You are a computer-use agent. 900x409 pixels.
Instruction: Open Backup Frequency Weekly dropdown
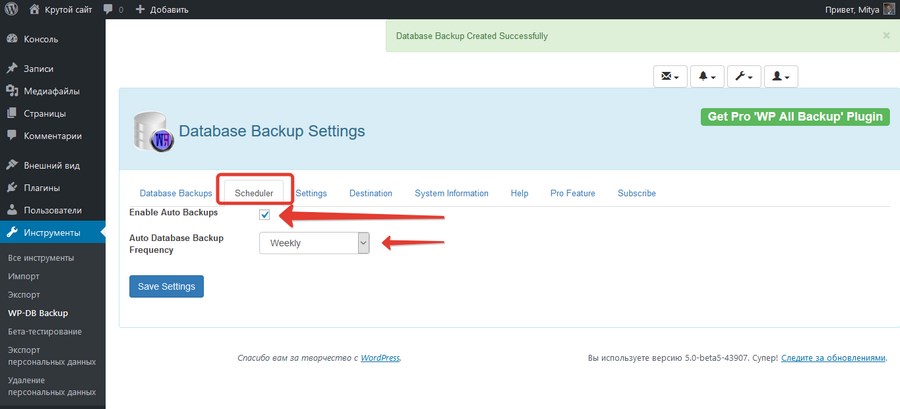314,243
